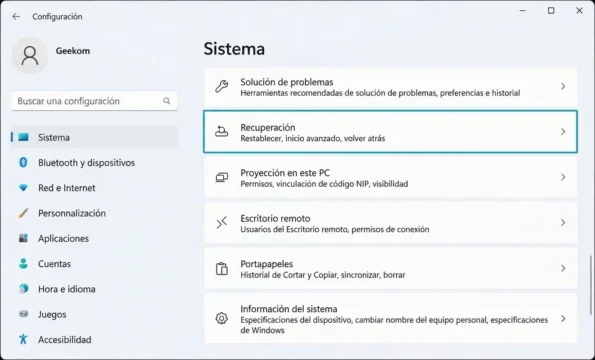Open Escritorio remoto chevron arrow

pyautogui.click(x=563, y=223)
